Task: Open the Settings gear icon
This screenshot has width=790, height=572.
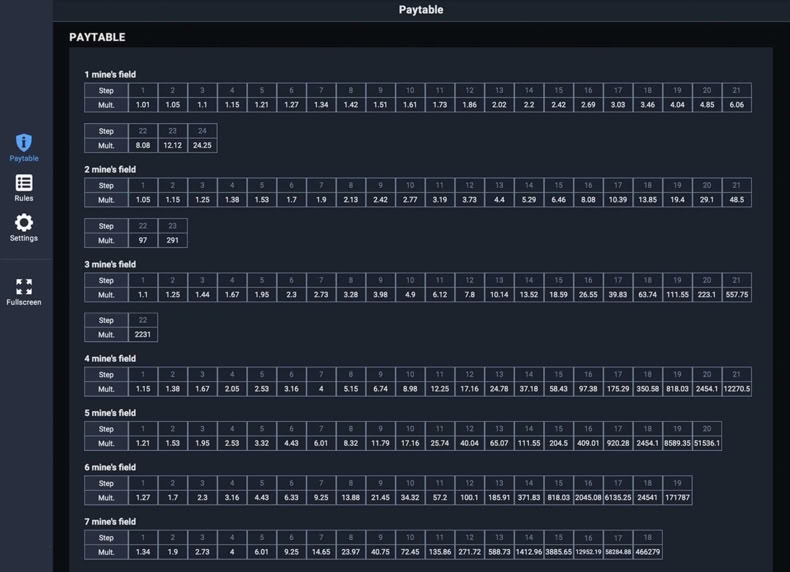Action: [x=24, y=223]
